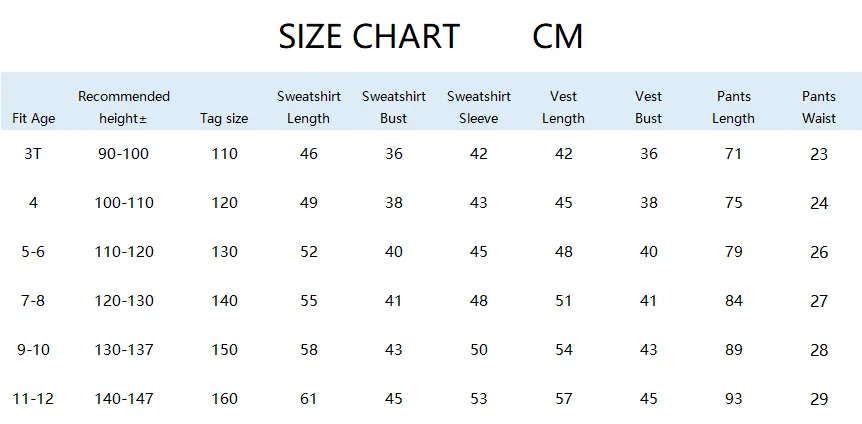The width and height of the screenshot is (862, 424).
Task: Click the Recommended height column header
Action: click(x=124, y=107)
